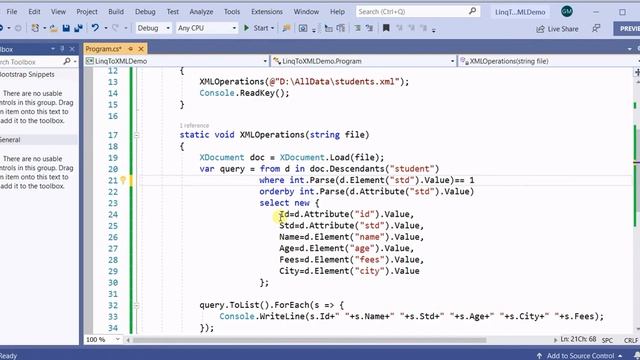This screenshot has height=360, width=640.
Task: Click the comment out lines icon
Action: click(357, 28)
